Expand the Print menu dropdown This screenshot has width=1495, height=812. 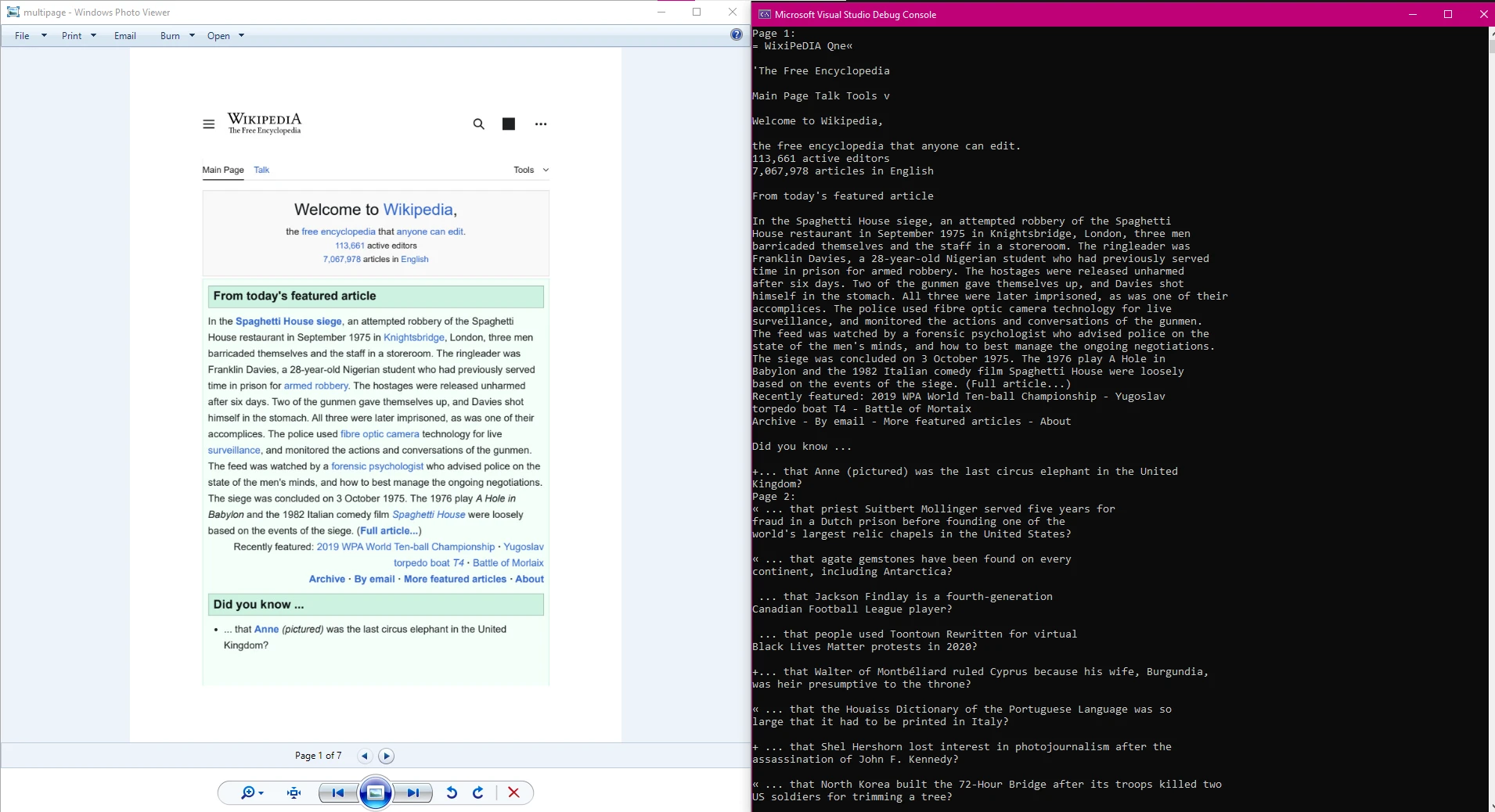tap(79, 36)
